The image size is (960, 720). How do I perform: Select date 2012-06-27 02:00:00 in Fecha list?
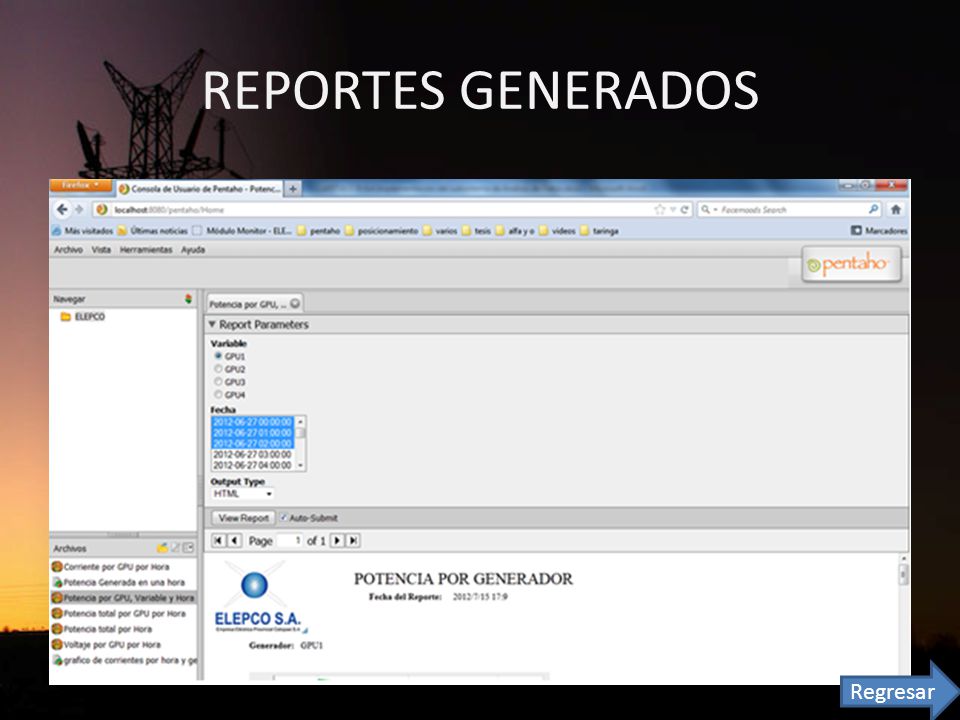[x=252, y=443]
